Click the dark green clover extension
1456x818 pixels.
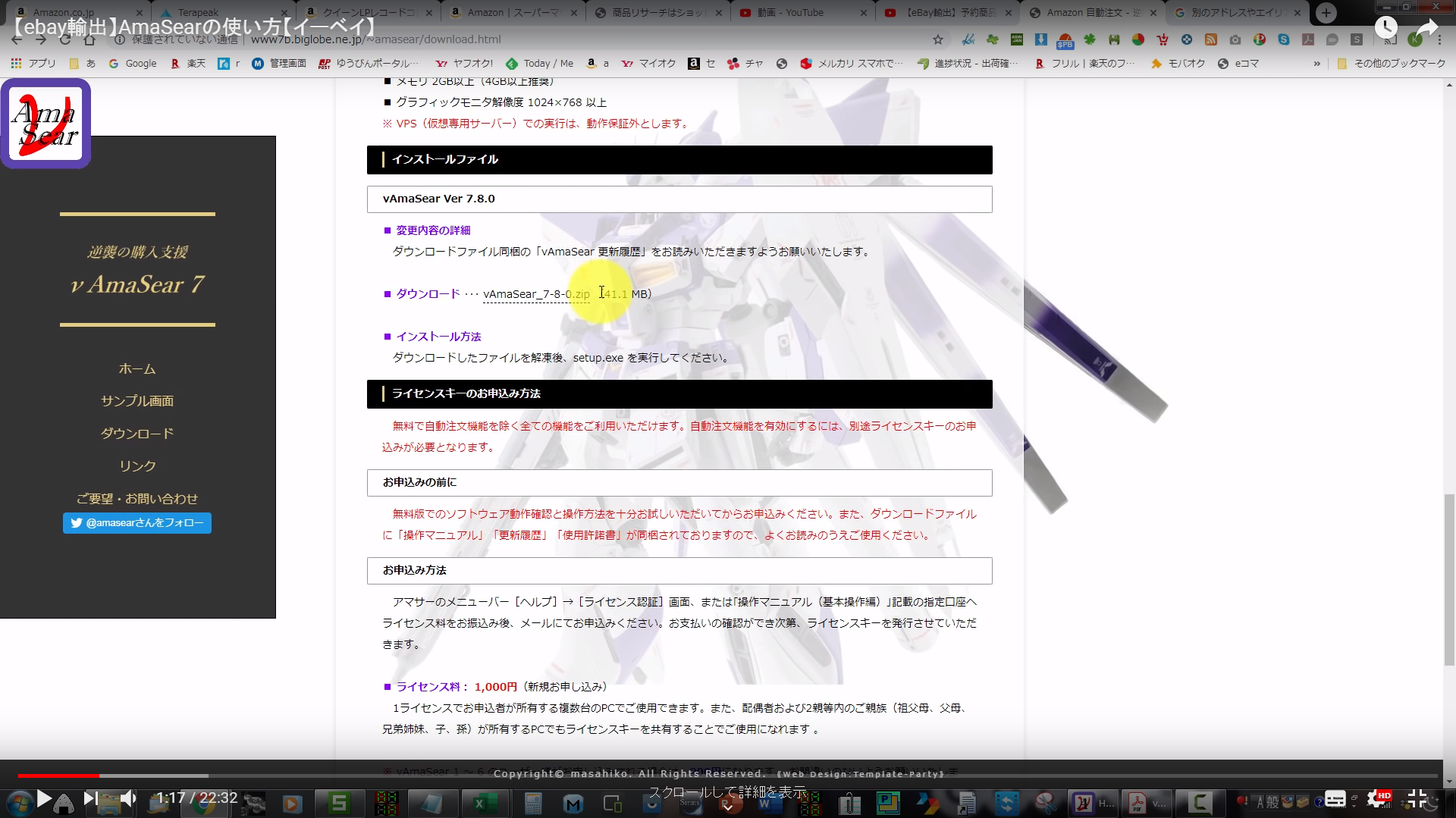pos(993,39)
